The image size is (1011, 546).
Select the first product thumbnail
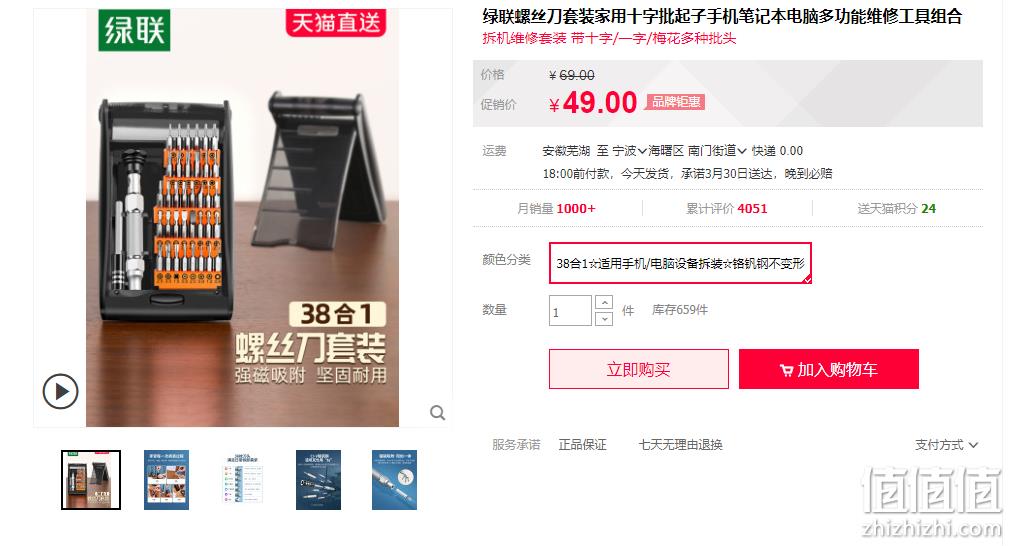click(91, 480)
